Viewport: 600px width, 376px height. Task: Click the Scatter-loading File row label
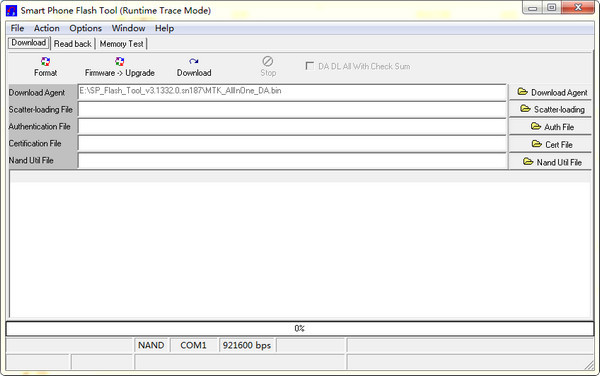(x=41, y=109)
